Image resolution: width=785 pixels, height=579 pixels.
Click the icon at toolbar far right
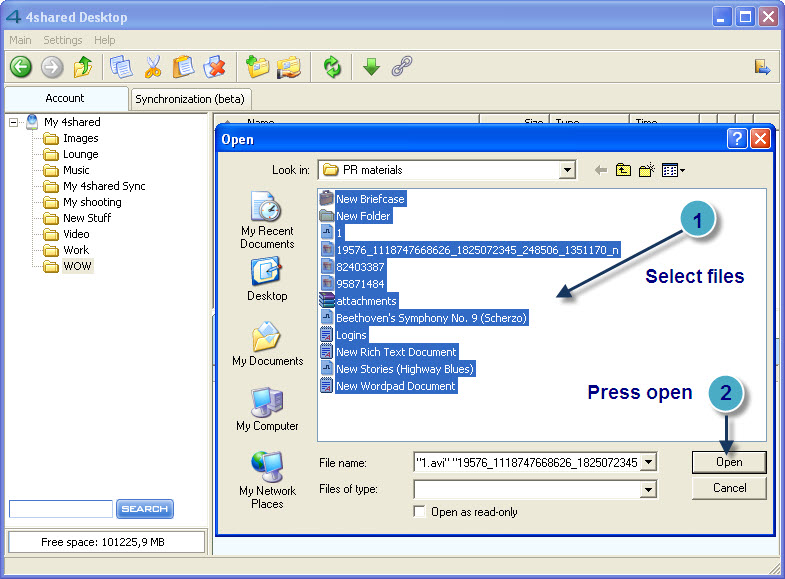[x=762, y=67]
